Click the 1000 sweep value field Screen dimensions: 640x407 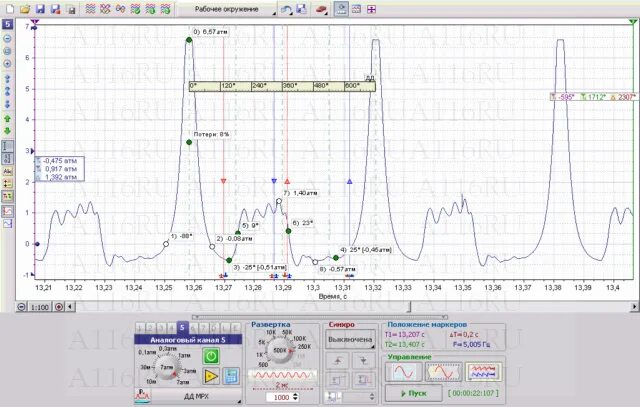pos(280,397)
